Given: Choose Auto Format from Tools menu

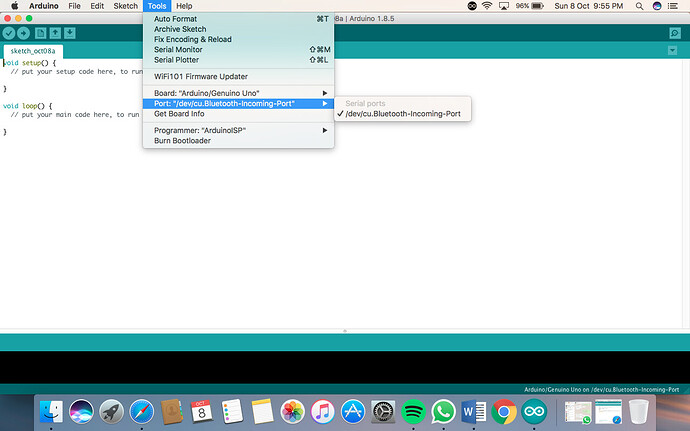Looking at the screenshot, I should click(x=239, y=19).
